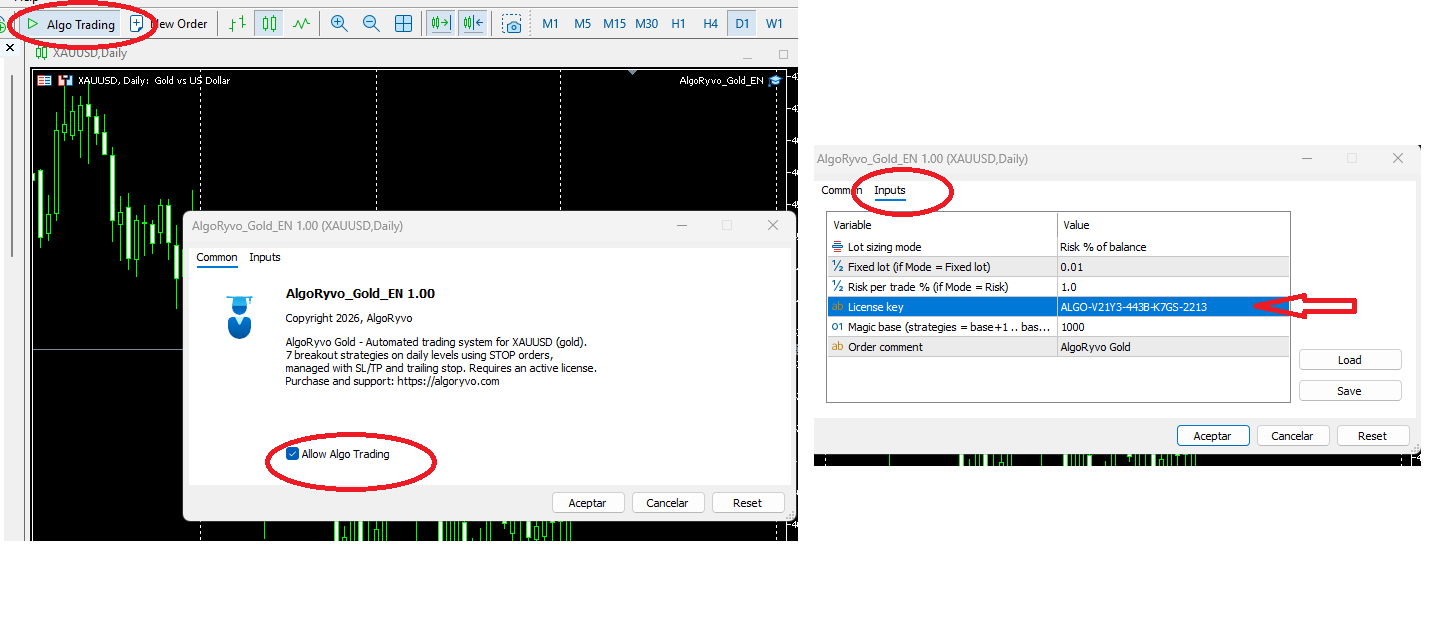Viewport: 1436px width, 622px height.
Task: Select the M30 timeframe
Action: [646, 24]
